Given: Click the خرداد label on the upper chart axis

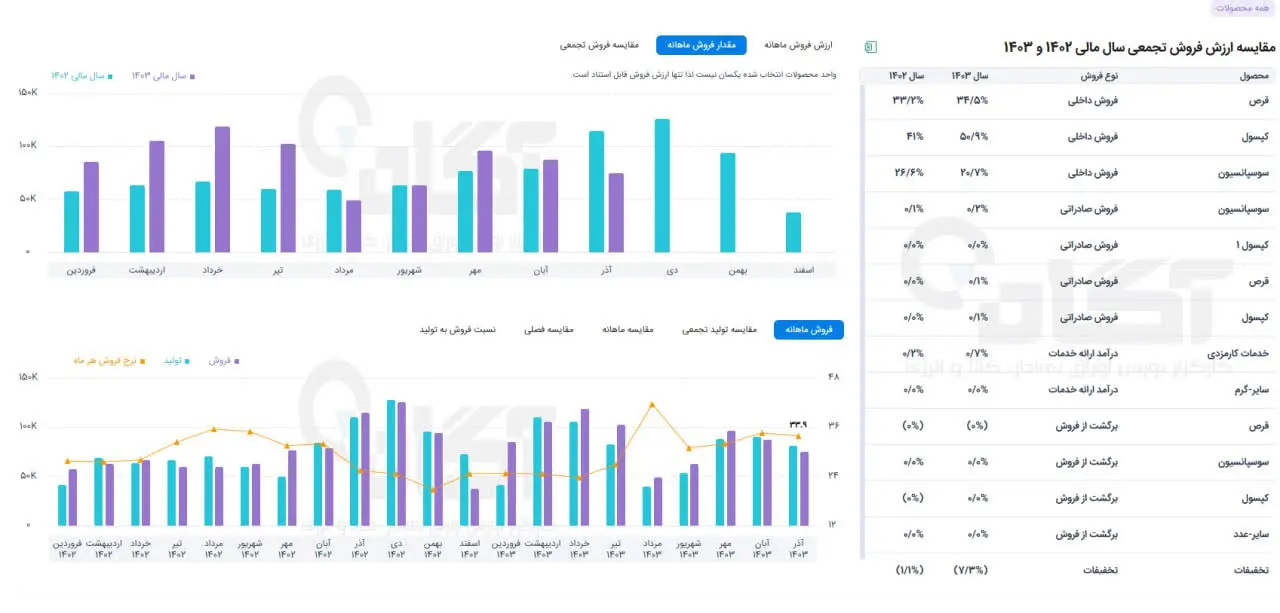Looking at the screenshot, I should click(x=212, y=270).
